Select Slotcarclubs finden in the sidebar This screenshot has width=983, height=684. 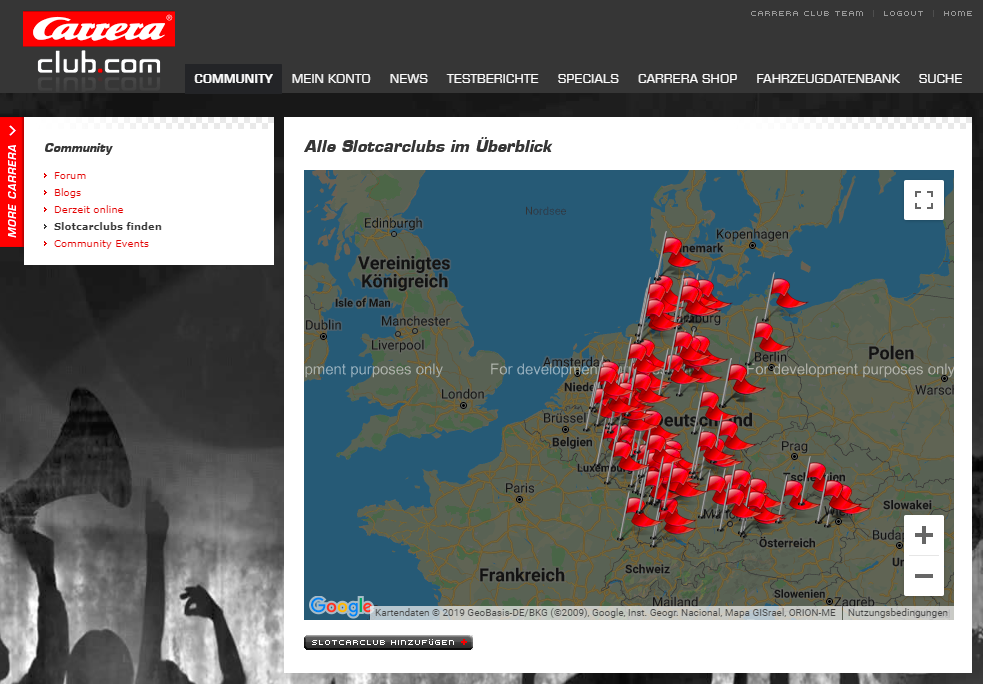[x=108, y=226]
